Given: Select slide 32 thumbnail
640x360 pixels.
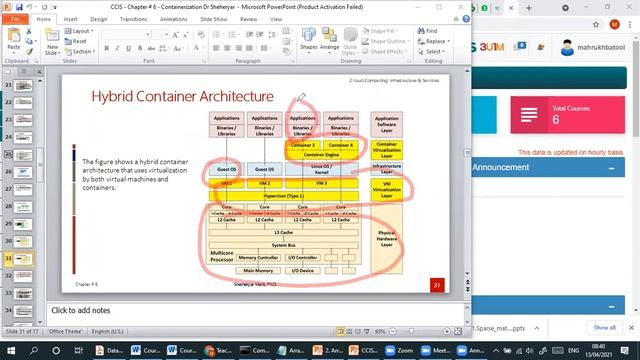Looking at the screenshot, I should click(23, 276).
